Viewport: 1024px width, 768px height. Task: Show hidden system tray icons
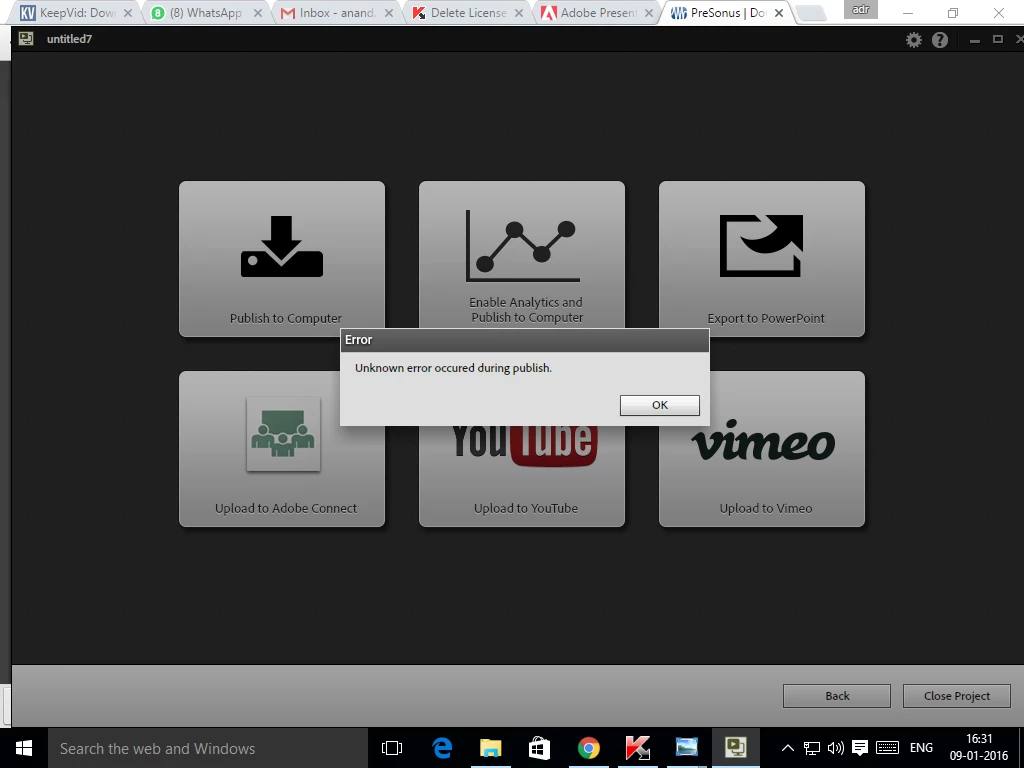[x=788, y=748]
